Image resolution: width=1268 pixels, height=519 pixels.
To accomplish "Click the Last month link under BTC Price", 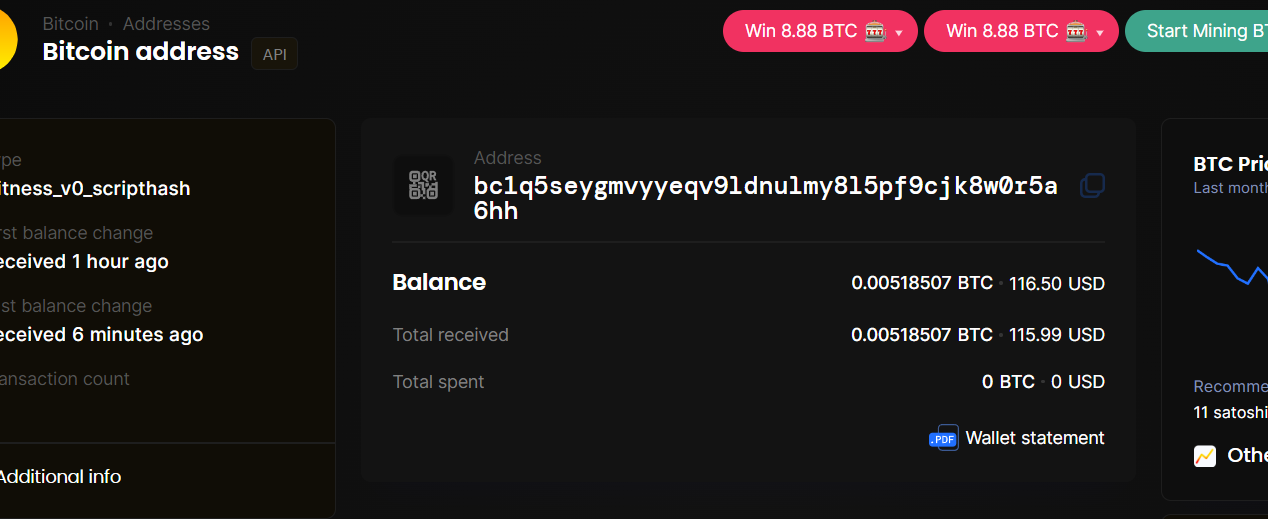I will [1230, 188].
